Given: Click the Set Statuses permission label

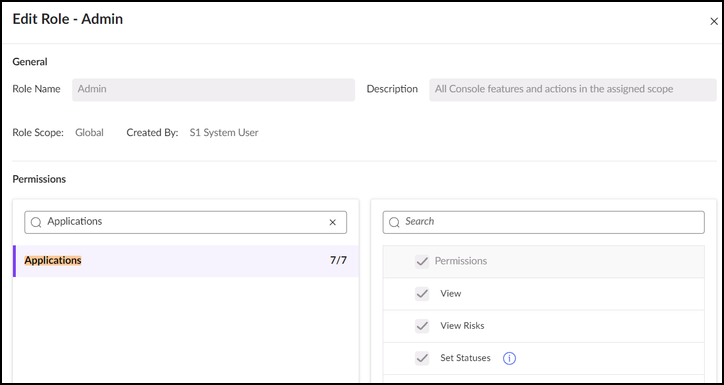Looking at the screenshot, I should click(x=465, y=358).
